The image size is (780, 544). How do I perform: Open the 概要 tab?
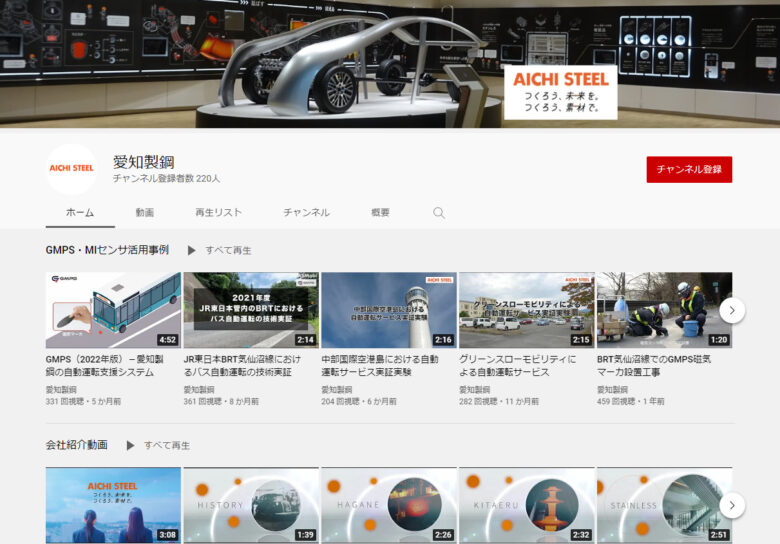click(x=380, y=213)
